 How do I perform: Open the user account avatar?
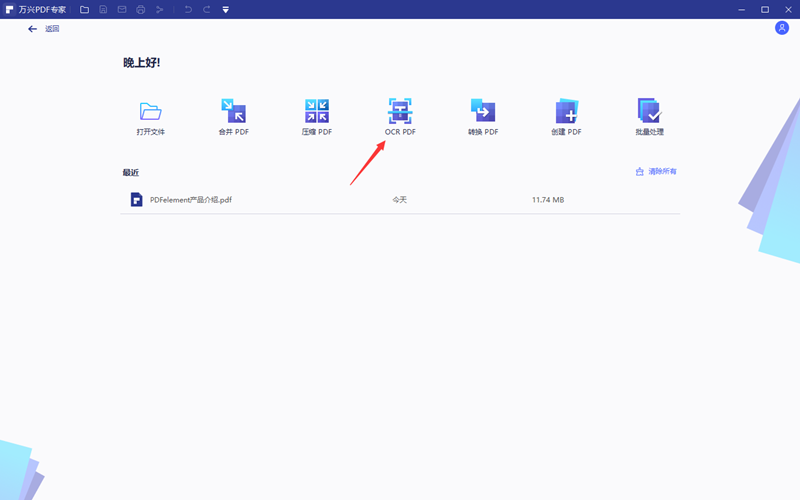coord(782,28)
